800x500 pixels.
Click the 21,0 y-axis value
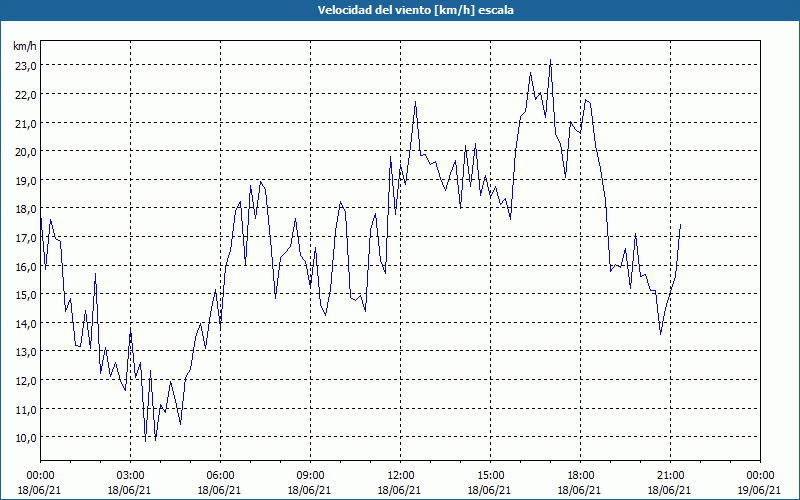25,123
